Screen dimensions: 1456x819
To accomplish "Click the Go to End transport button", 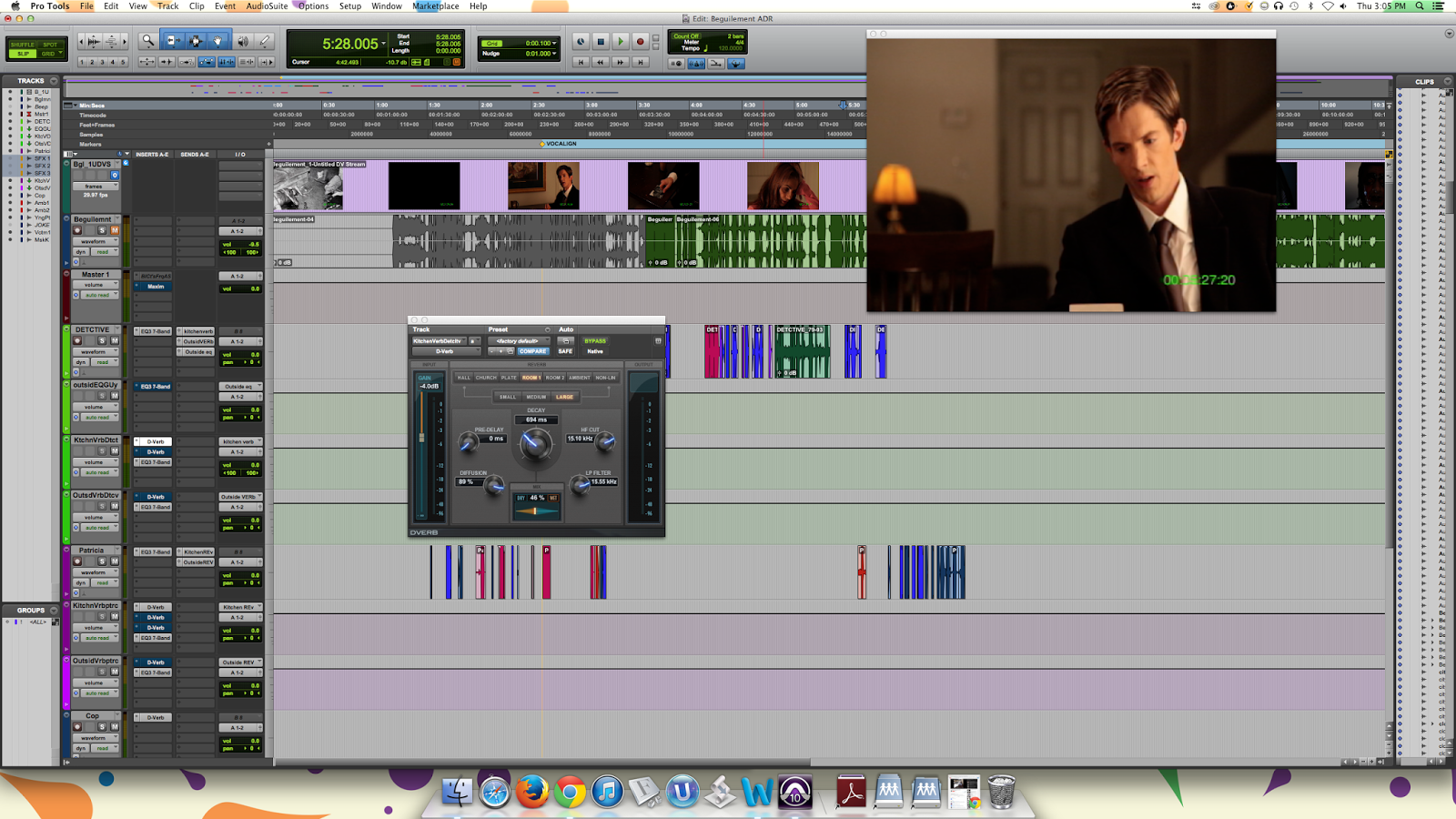I will click(x=641, y=62).
